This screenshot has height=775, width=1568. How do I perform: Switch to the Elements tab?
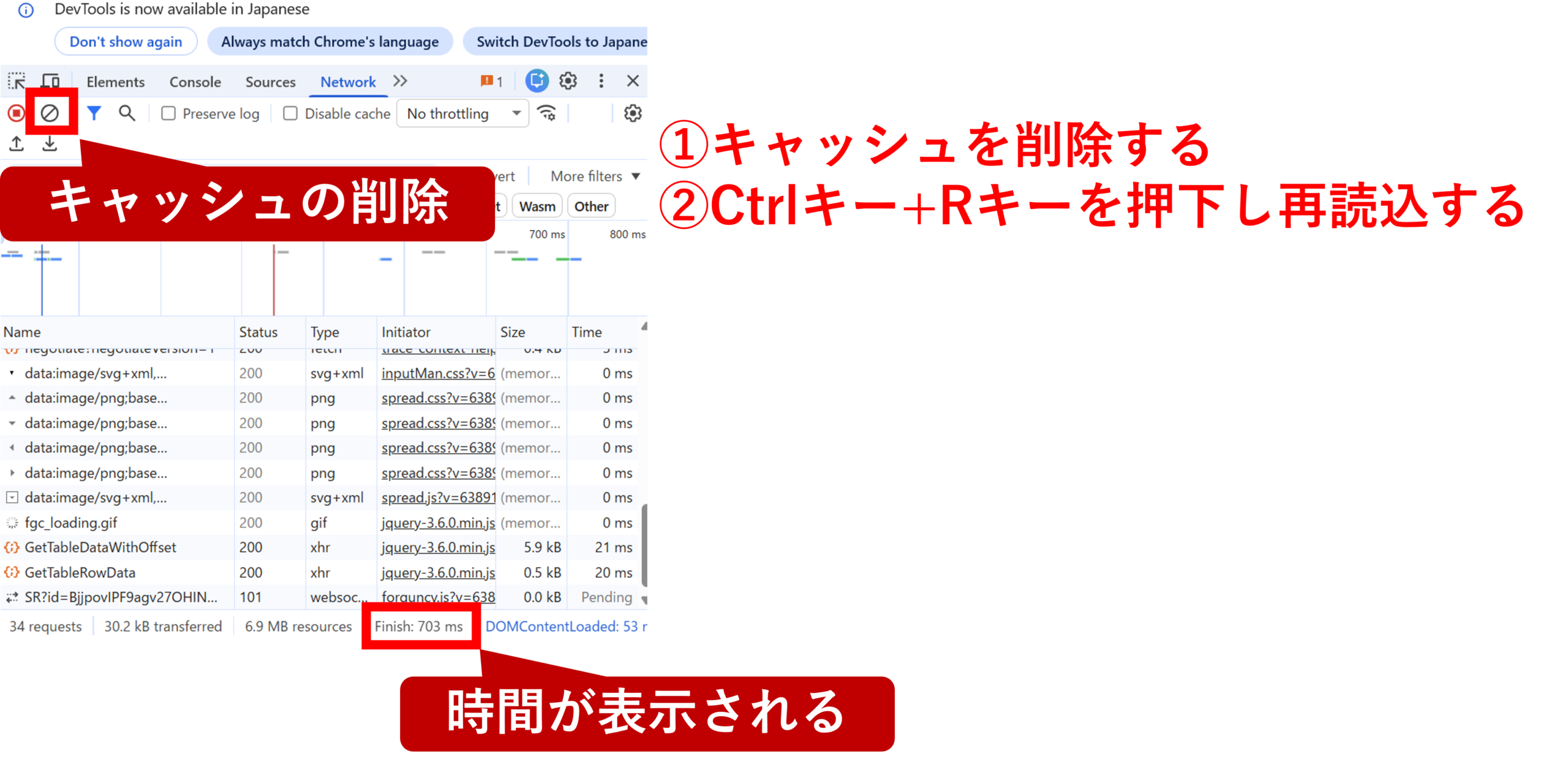(115, 82)
